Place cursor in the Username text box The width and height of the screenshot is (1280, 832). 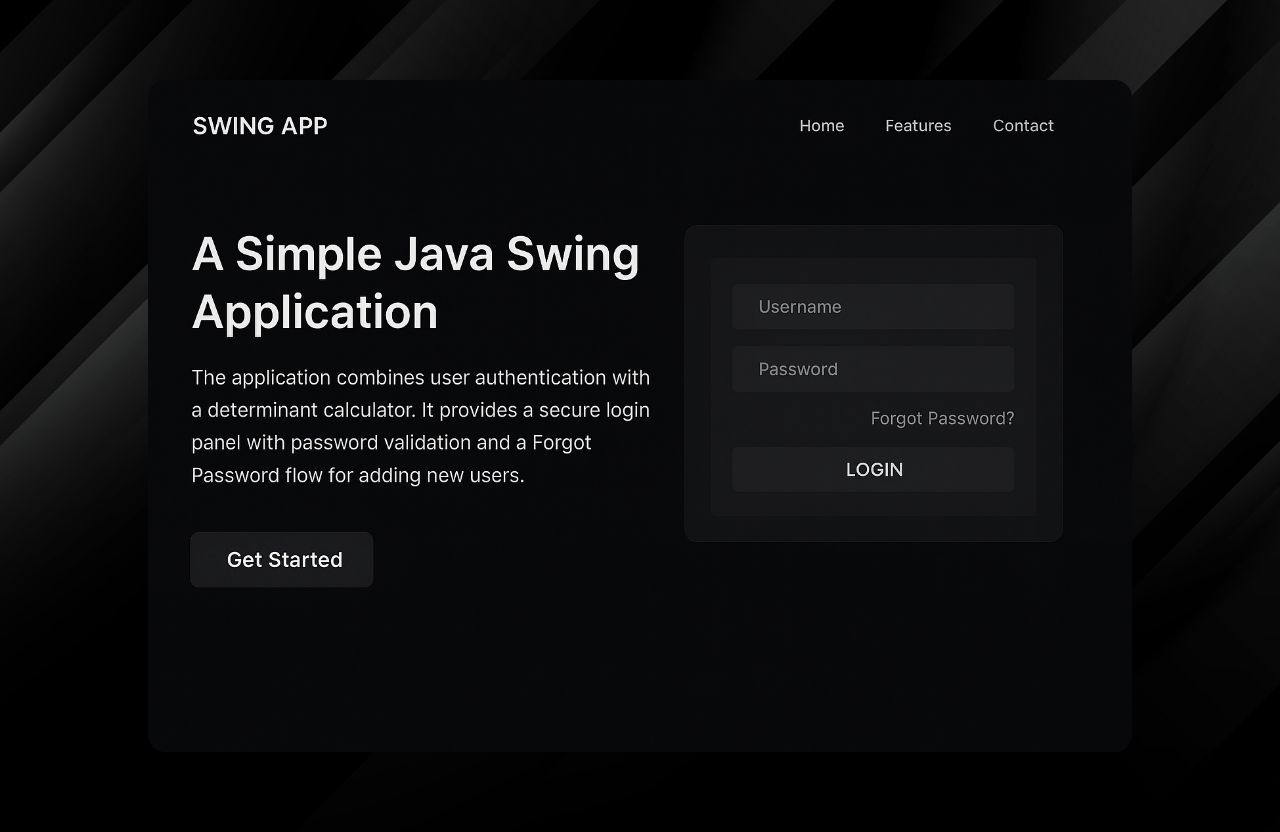873,307
